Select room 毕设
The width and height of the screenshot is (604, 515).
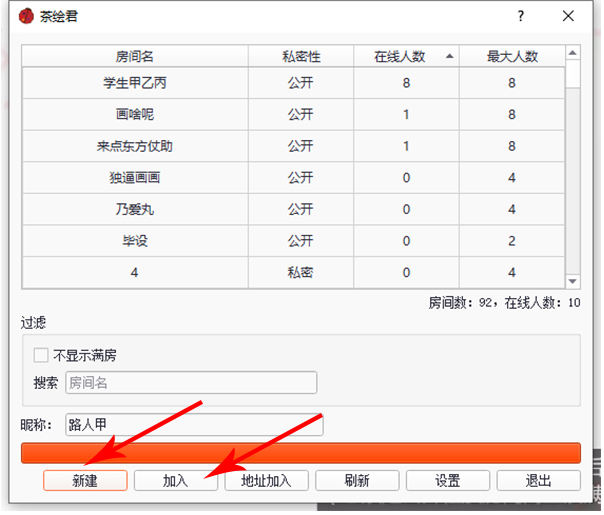(135, 241)
